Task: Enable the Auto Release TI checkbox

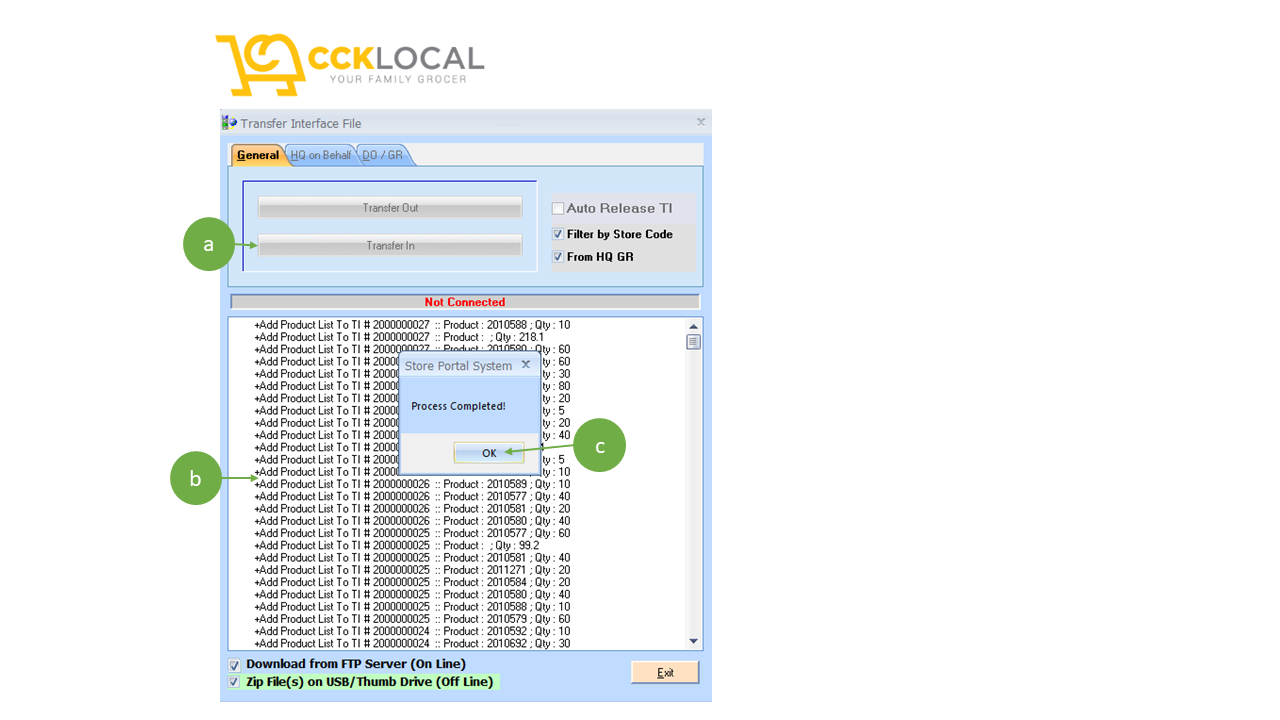Action: tap(557, 208)
